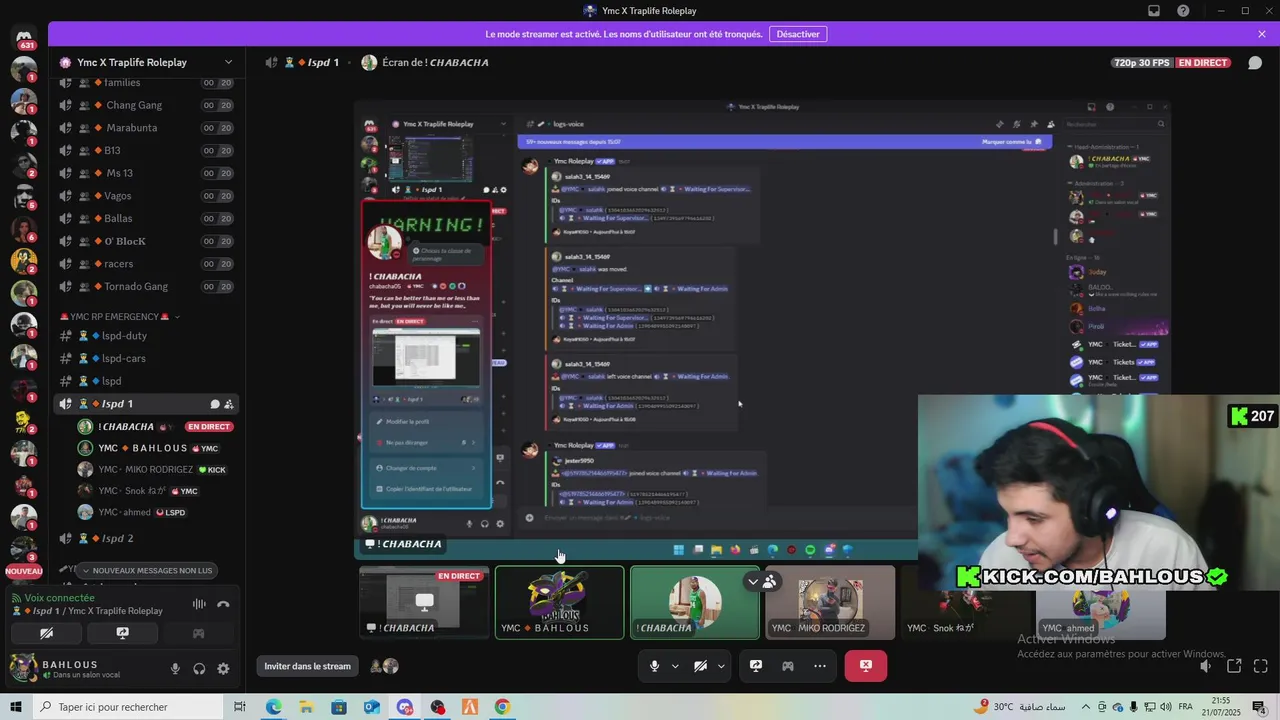Image resolution: width=1280 pixels, height=720 pixels.
Task: Start an activity from voice connected panel
Action: click(198, 633)
